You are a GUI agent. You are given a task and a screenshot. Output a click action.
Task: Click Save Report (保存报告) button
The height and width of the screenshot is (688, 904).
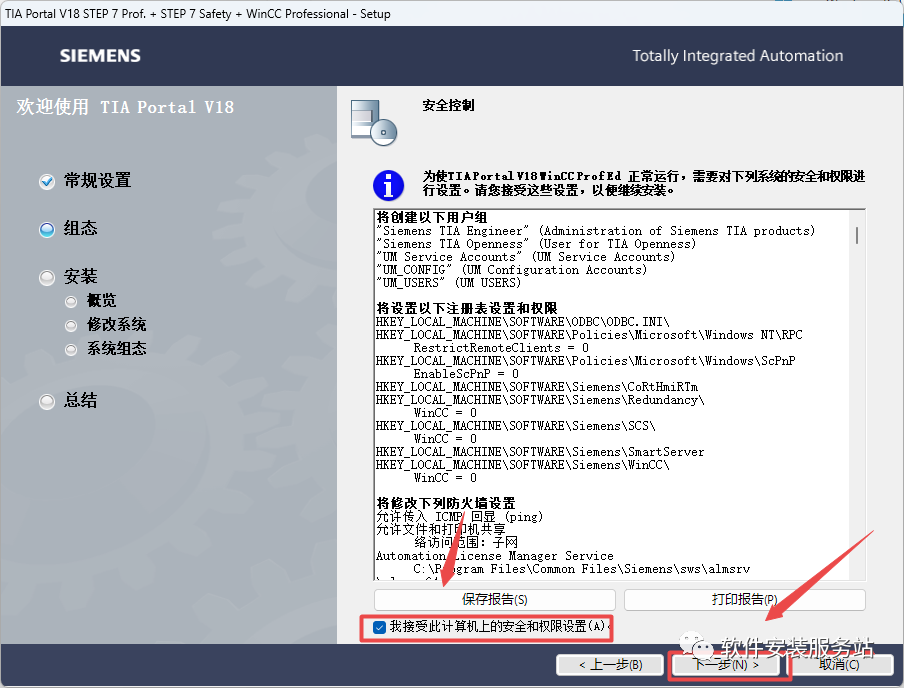tap(495, 600)
